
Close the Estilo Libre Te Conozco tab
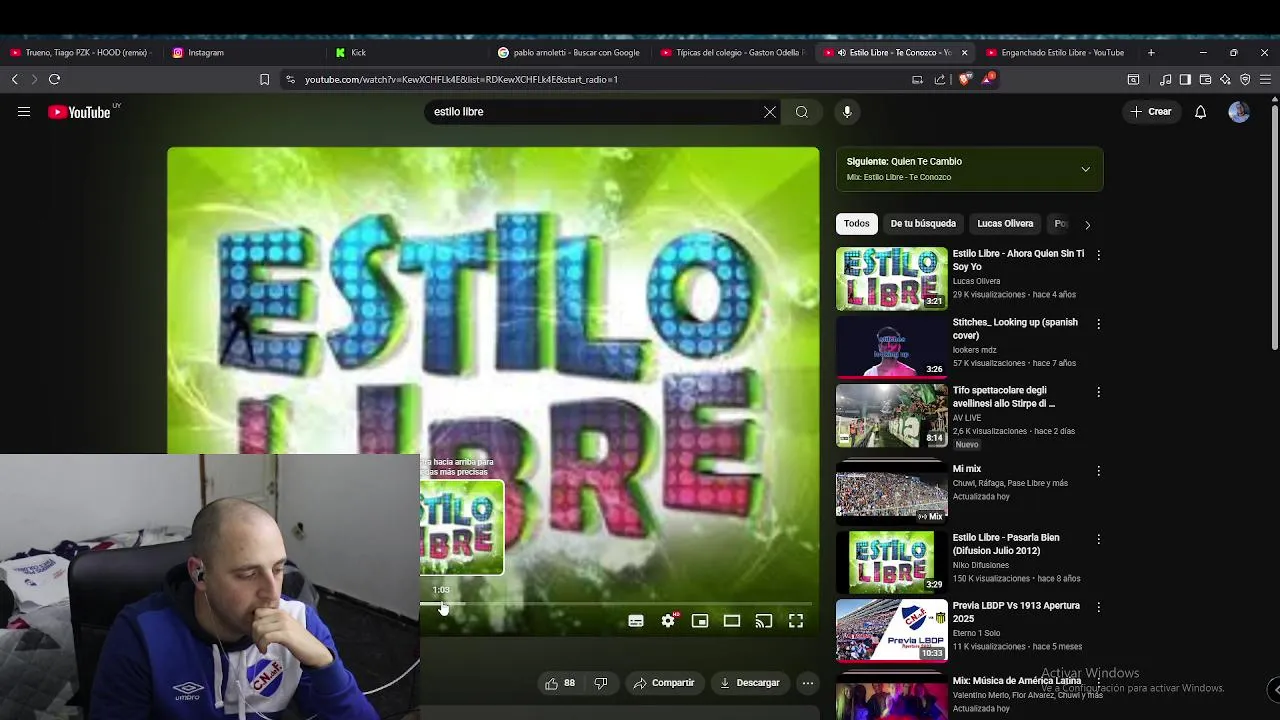coord(964,53)
